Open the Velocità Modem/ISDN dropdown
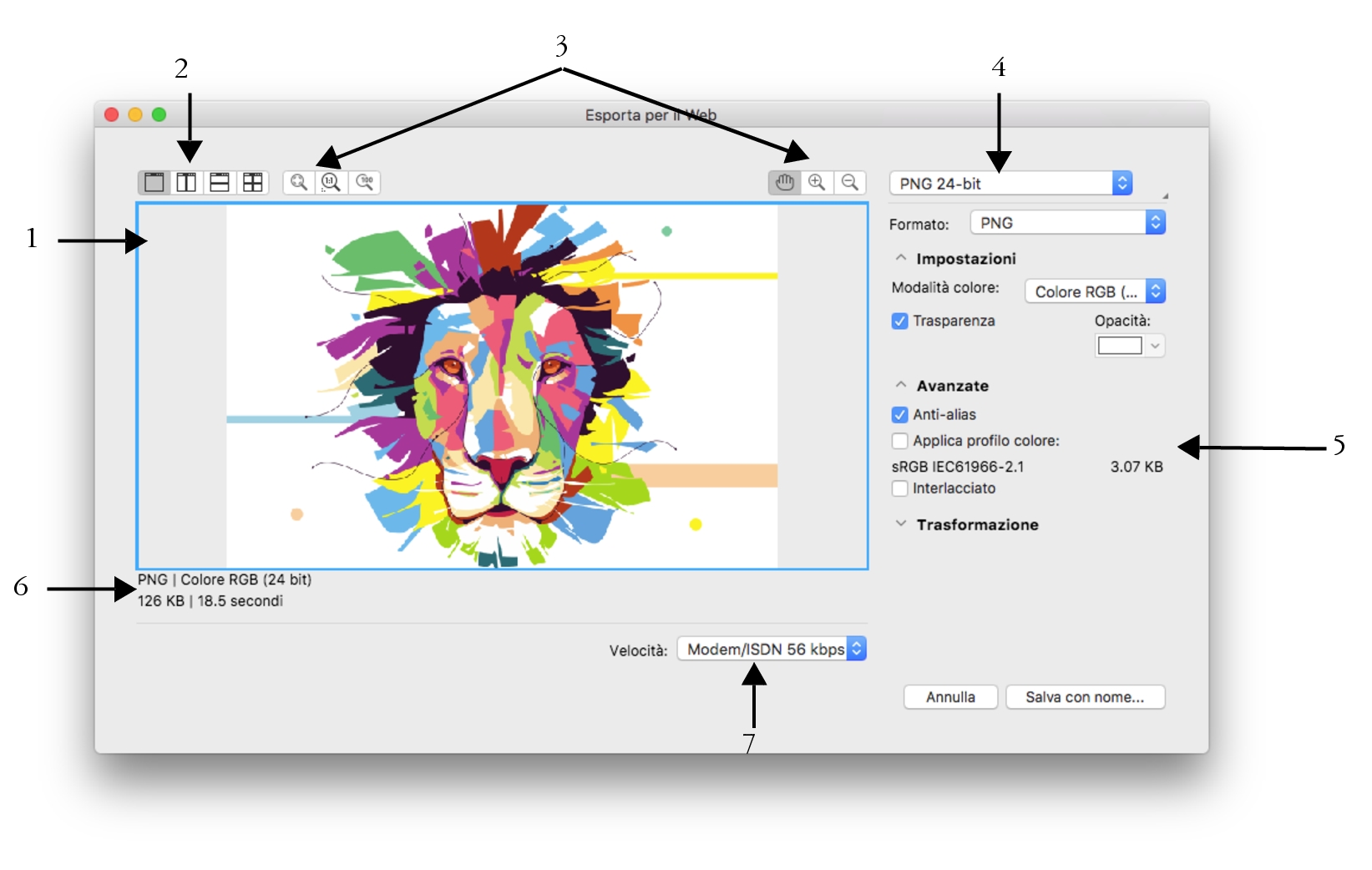 point(771,649)
